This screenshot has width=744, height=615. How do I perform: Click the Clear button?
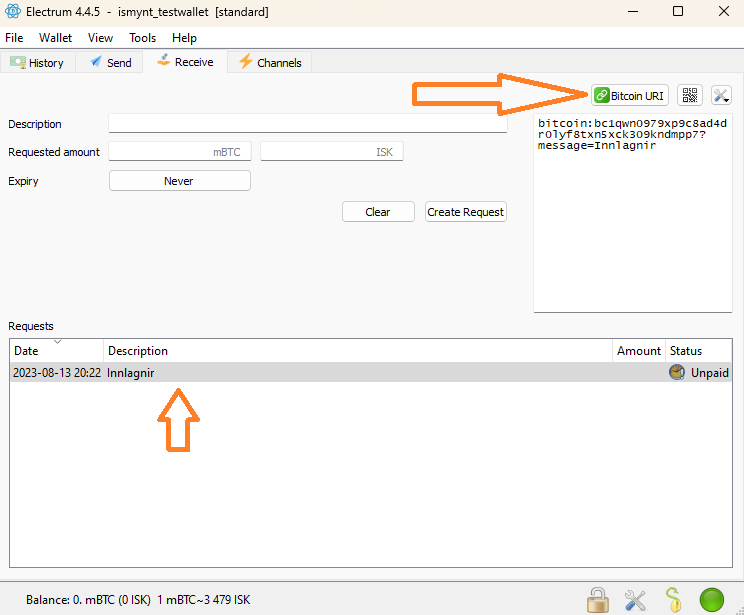[378, 212]
